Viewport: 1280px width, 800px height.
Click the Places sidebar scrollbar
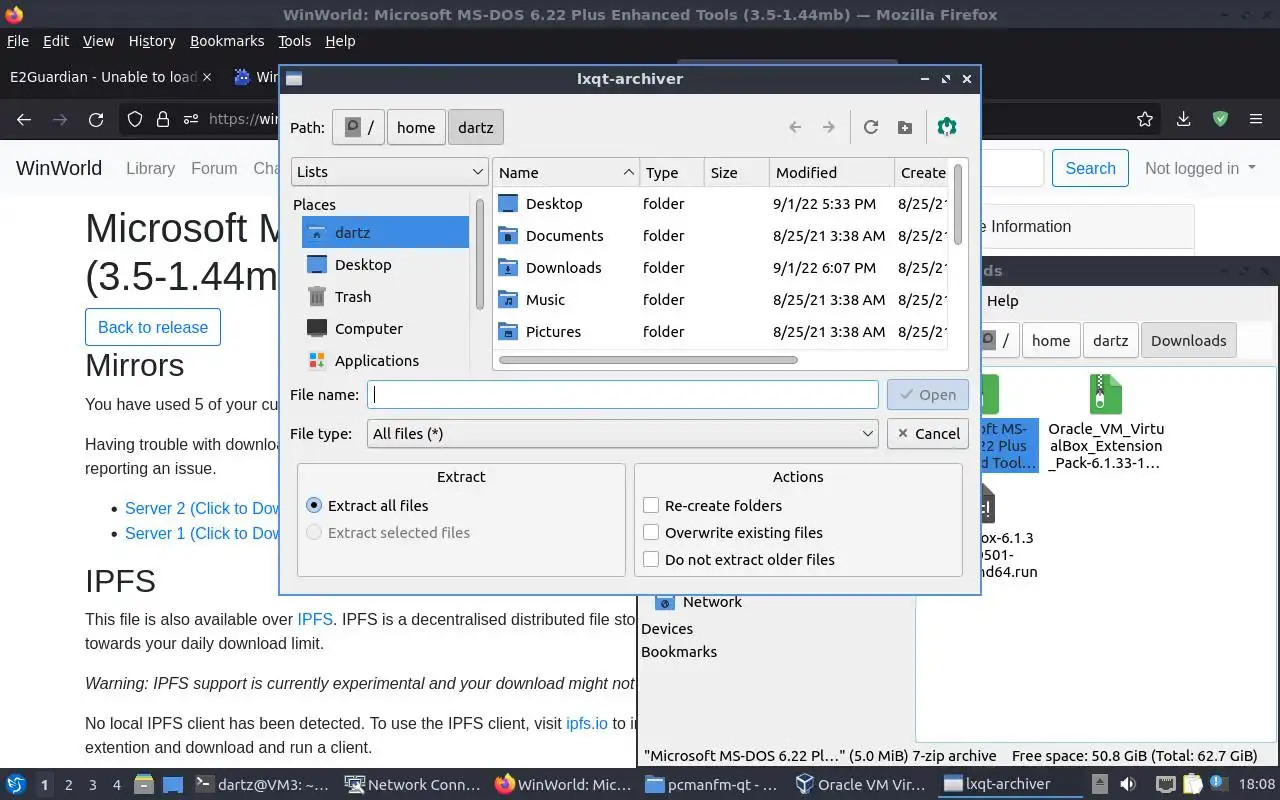480,255
